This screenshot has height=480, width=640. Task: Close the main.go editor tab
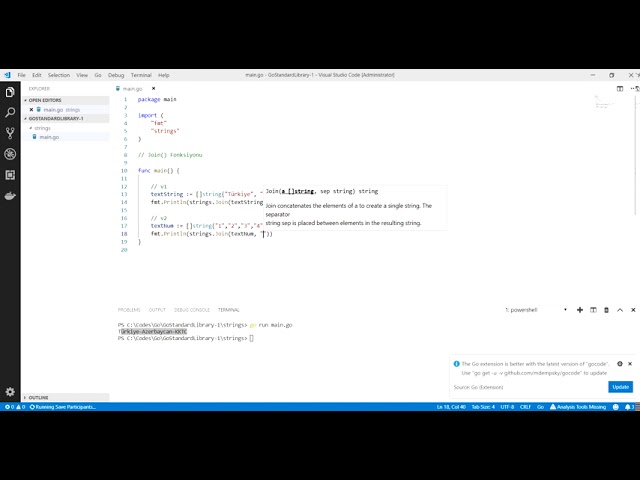(x=153, y=89)
